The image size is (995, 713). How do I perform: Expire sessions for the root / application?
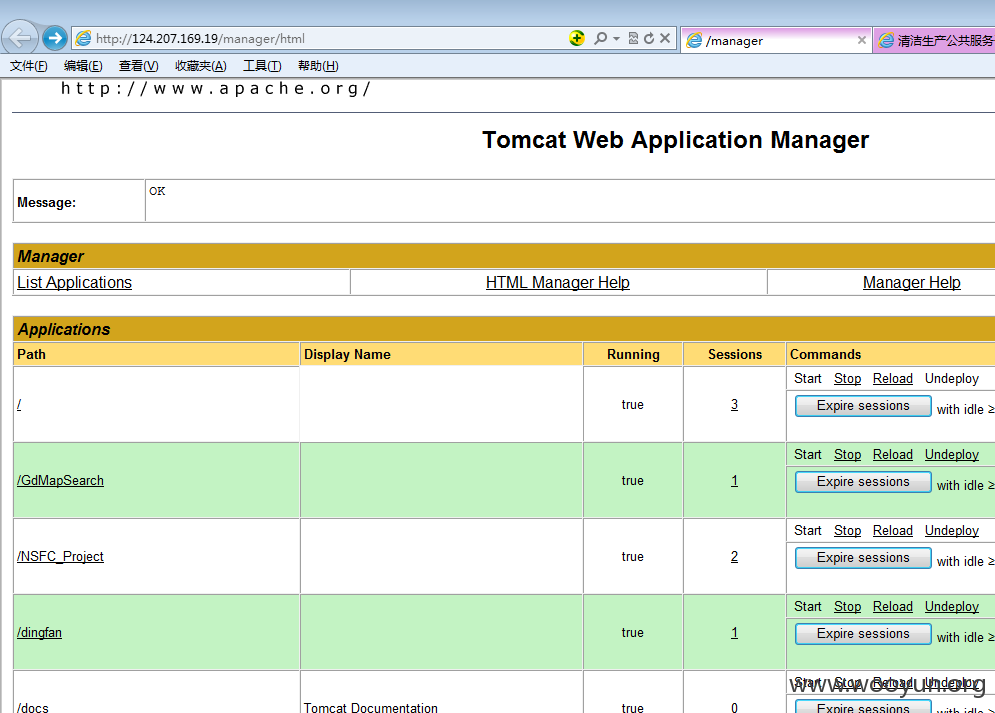click(863, 406)
